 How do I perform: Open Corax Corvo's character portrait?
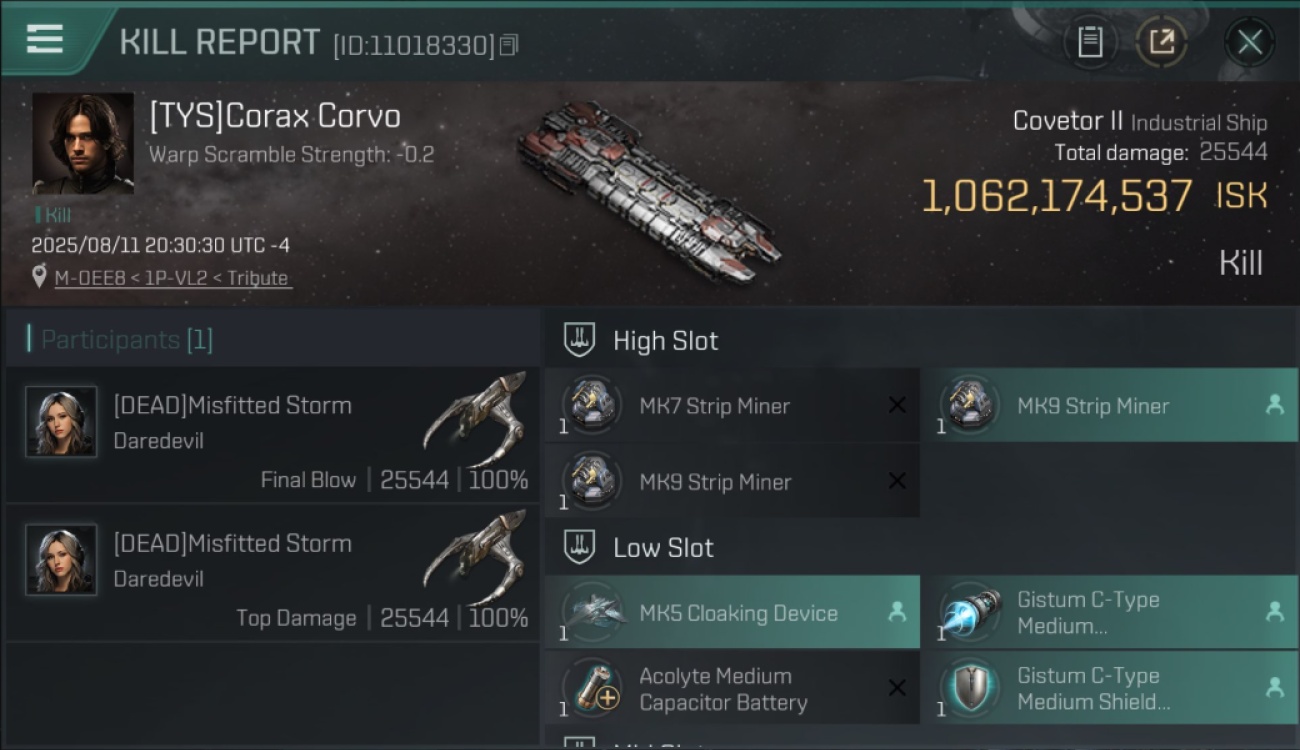(x=83, y=144)
